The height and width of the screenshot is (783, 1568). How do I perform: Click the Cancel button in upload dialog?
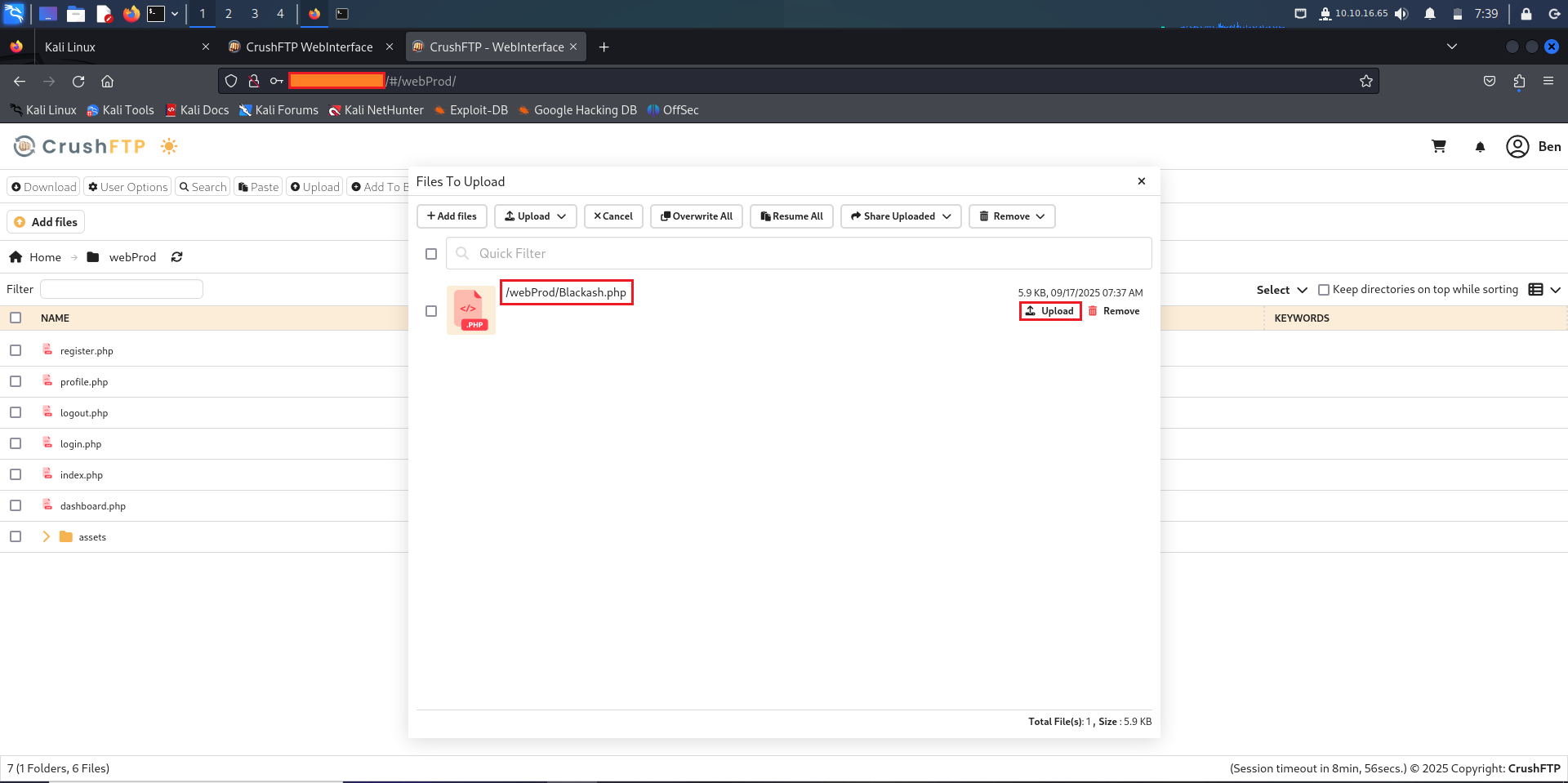613,216
